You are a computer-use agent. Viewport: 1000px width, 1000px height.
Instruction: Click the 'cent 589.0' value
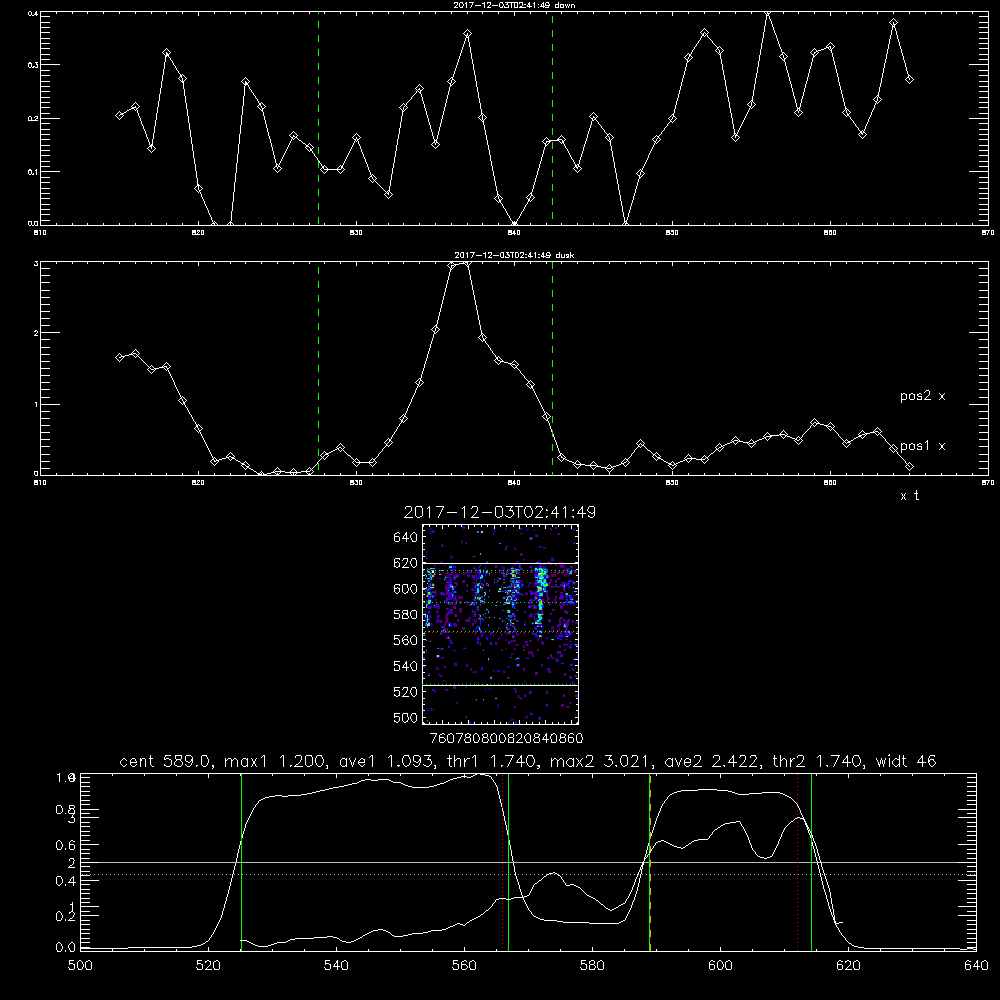coord(165,761)
